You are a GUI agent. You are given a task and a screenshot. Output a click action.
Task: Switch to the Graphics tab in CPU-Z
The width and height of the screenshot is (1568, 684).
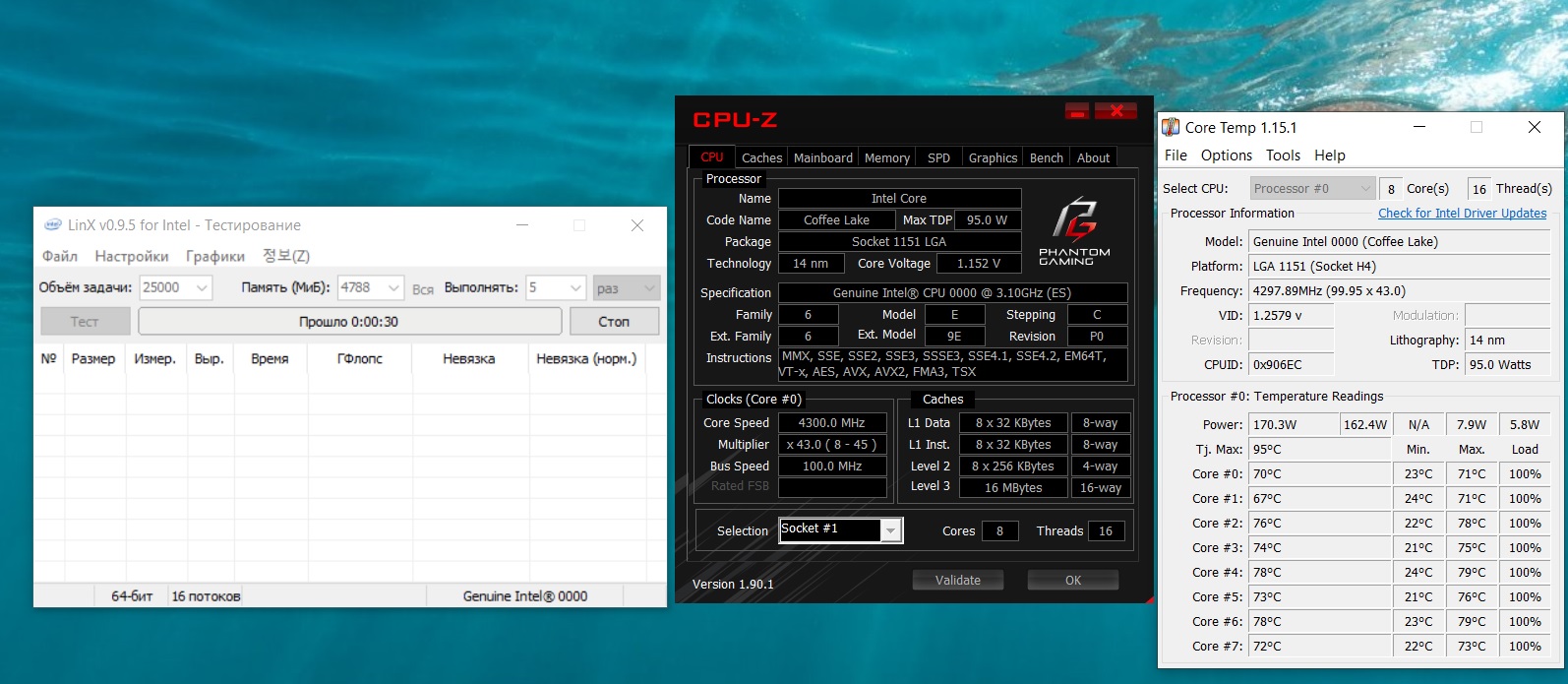point(993,157)
